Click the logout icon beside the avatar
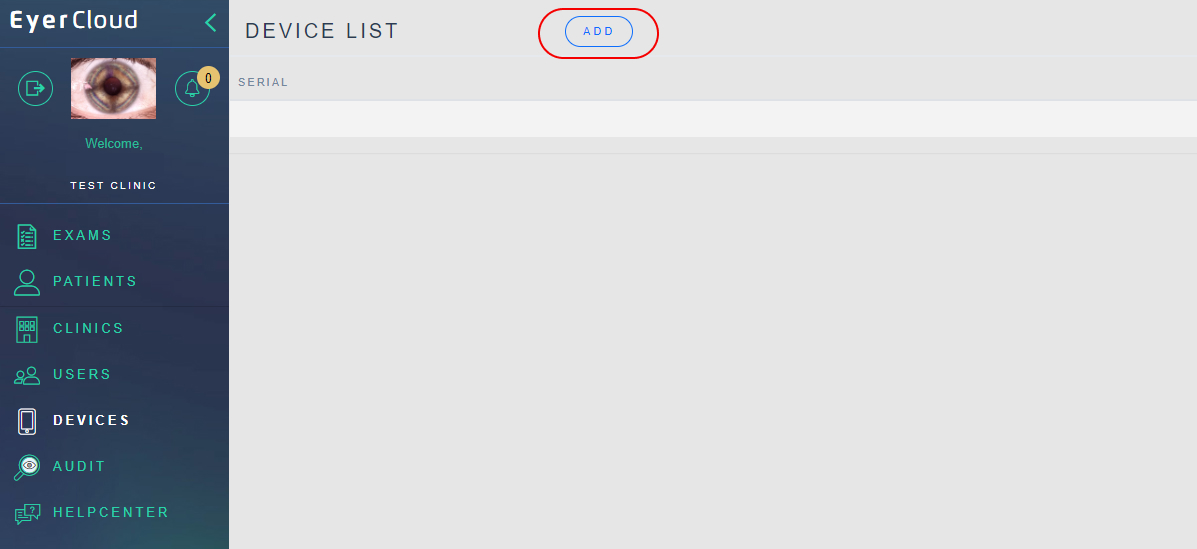This screenshot has width=1197, height=549. (x=35, y=88)
